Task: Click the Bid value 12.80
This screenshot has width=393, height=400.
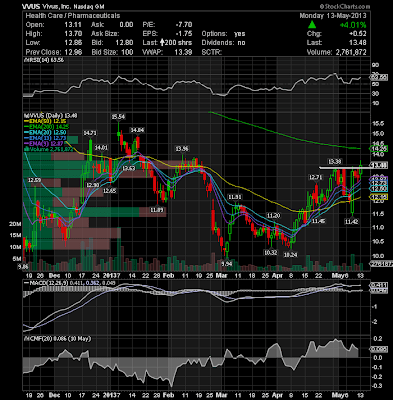Action: [x=125, y=43]
